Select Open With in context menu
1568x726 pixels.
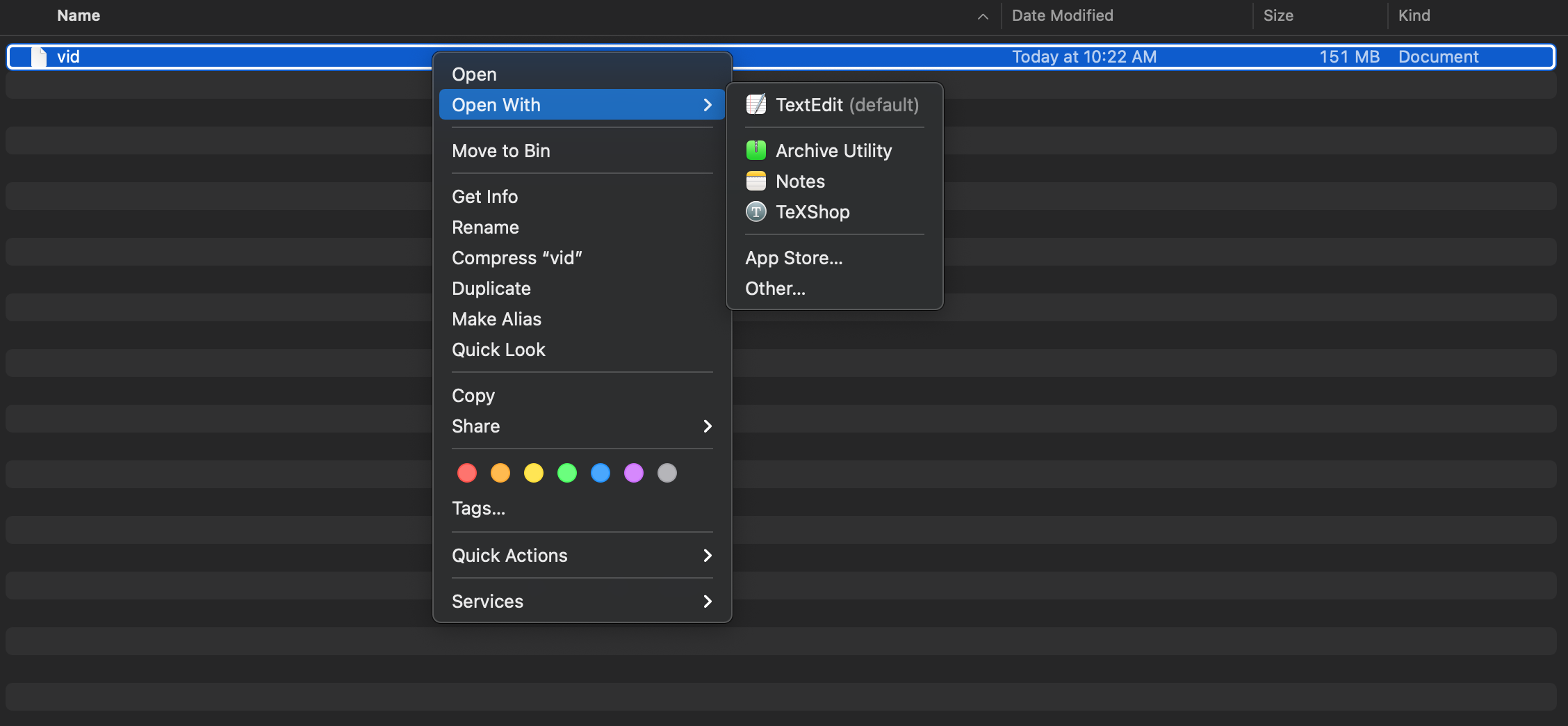582,105
